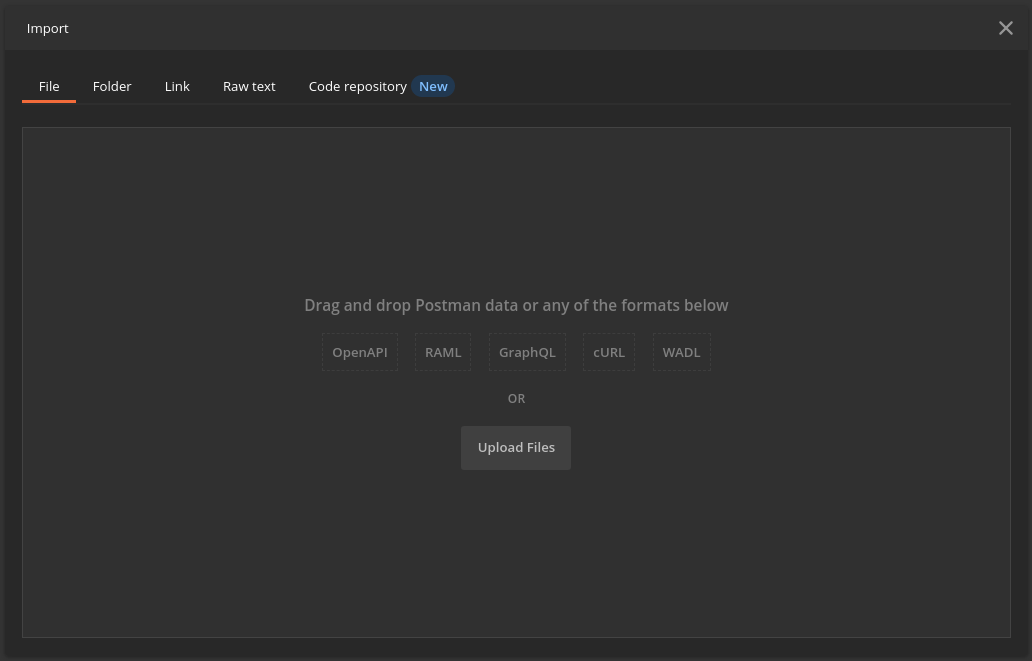Close the Import dialog with the X

pyautogui.click(x=1005, y=28)
